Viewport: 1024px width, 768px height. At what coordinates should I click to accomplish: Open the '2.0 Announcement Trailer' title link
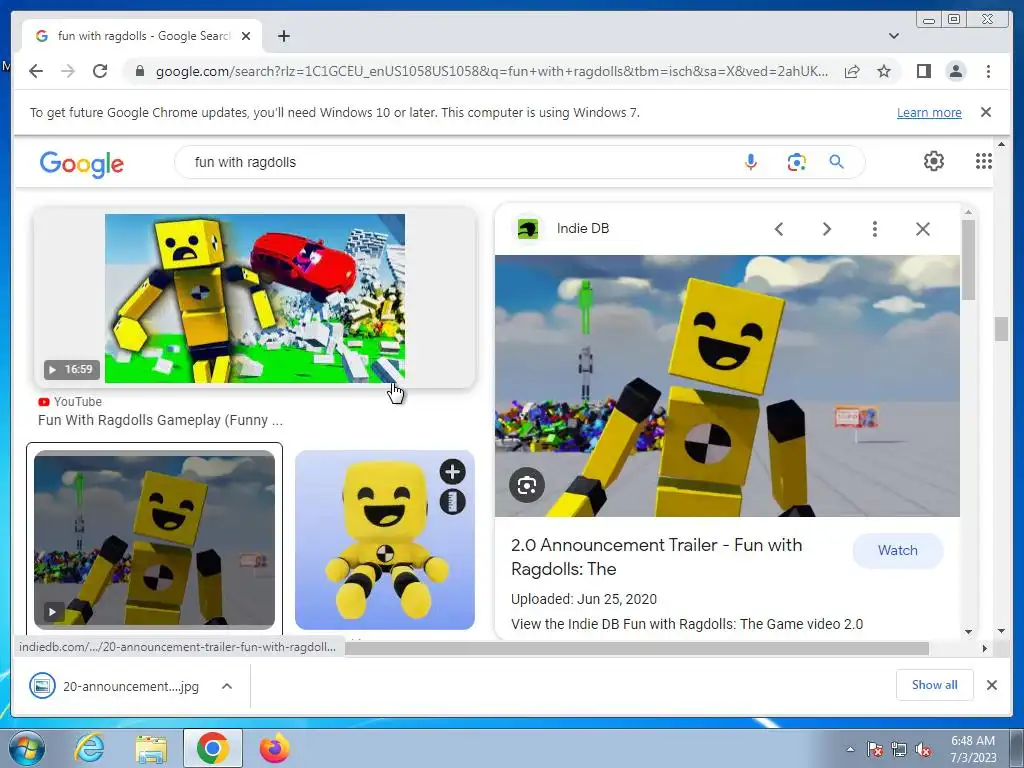(x=656, y=556)
